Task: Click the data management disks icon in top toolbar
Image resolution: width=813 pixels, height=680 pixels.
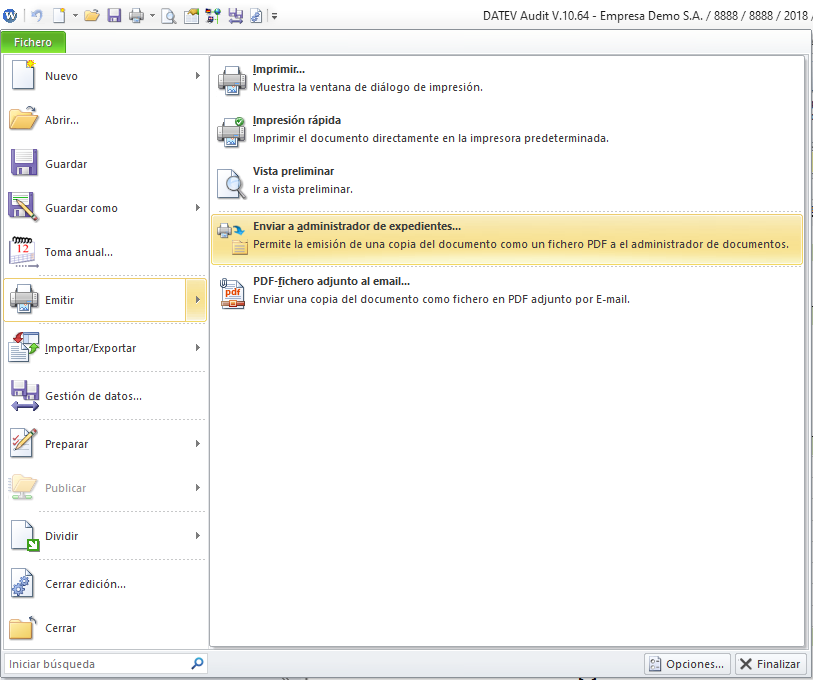Action: click(235, 16)
